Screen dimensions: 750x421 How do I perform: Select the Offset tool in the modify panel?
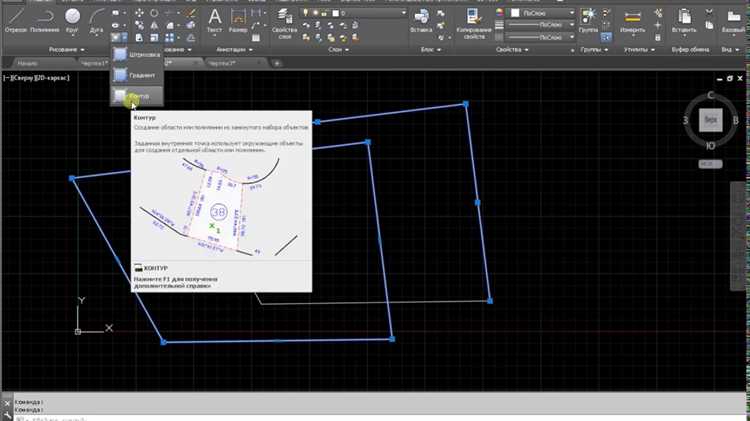pyautogui.click(x=190, y=38)
